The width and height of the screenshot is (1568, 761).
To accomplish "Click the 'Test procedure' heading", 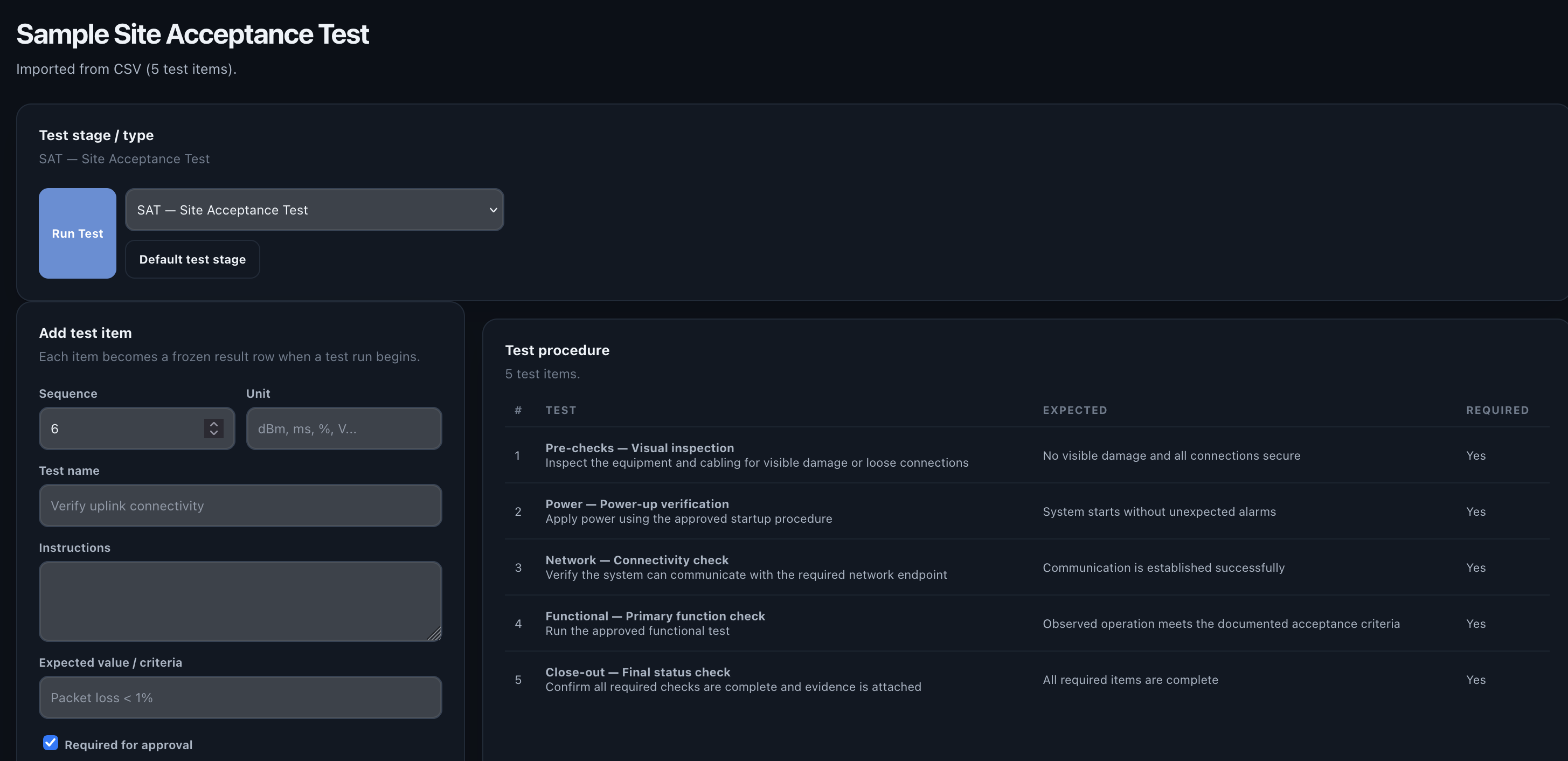I will point(557,350).
